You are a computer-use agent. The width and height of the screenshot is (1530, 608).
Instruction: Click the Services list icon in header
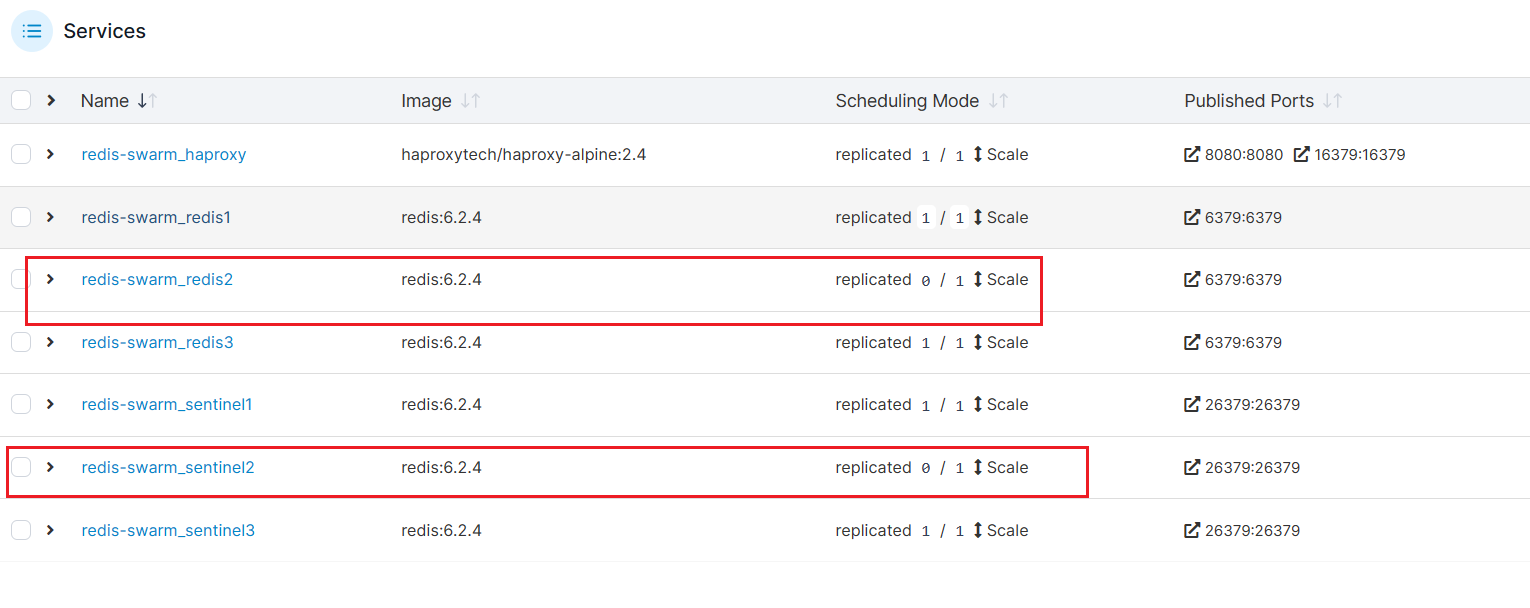[32, 31]
